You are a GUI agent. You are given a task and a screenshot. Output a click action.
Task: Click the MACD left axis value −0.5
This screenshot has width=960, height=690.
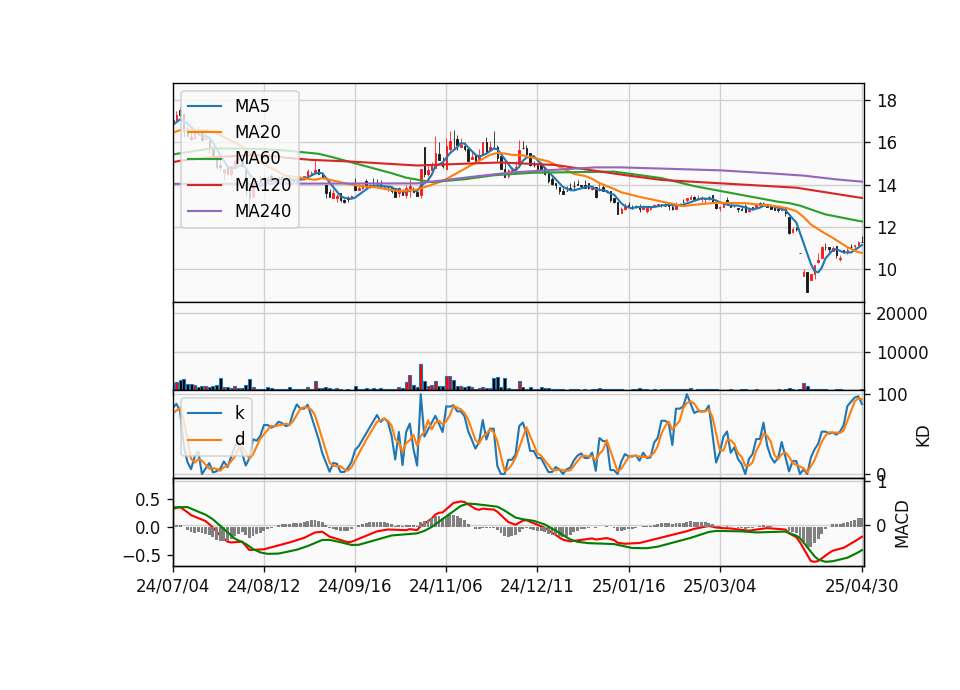141,556
